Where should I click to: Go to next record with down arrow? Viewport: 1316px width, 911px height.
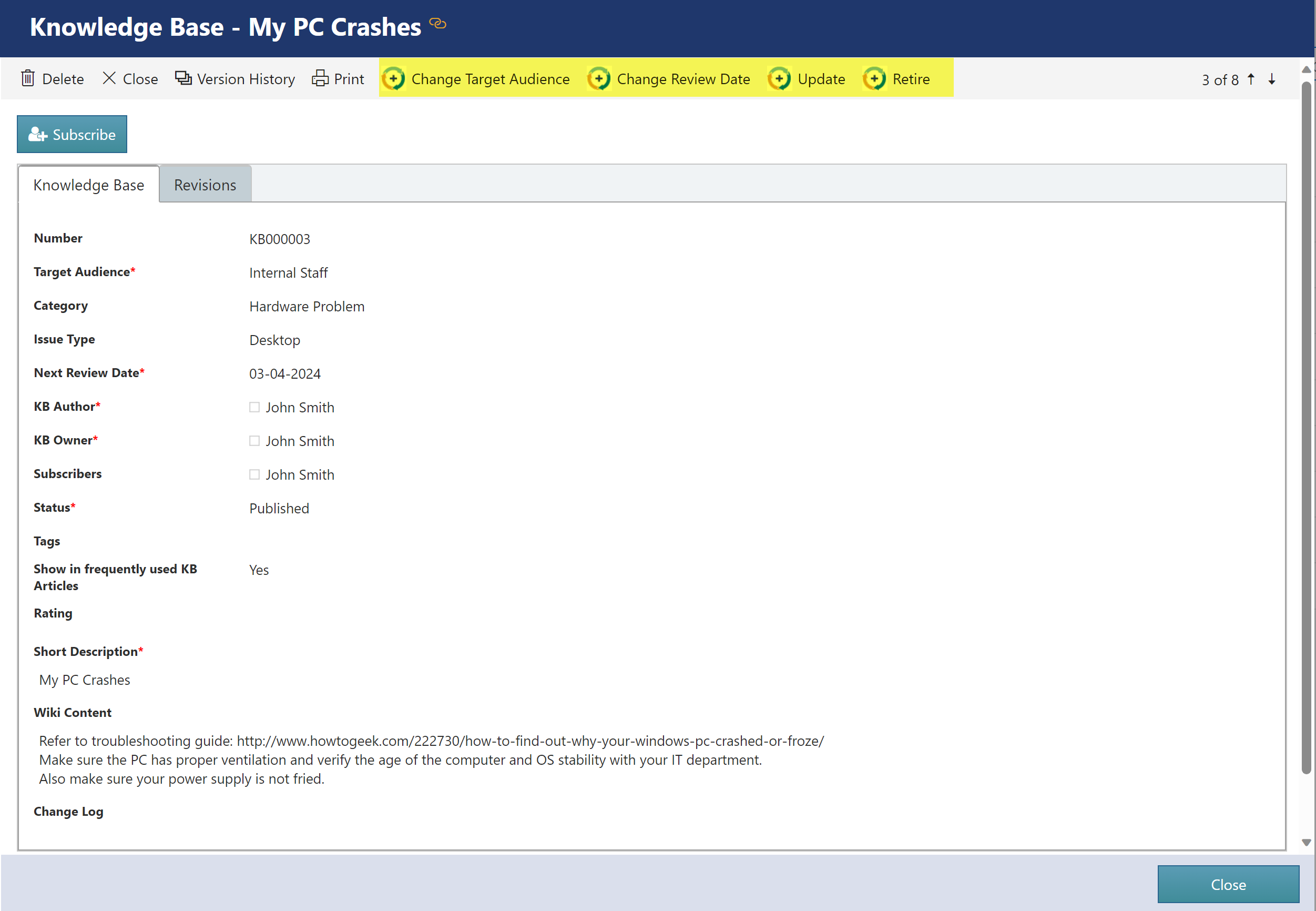1271,79
